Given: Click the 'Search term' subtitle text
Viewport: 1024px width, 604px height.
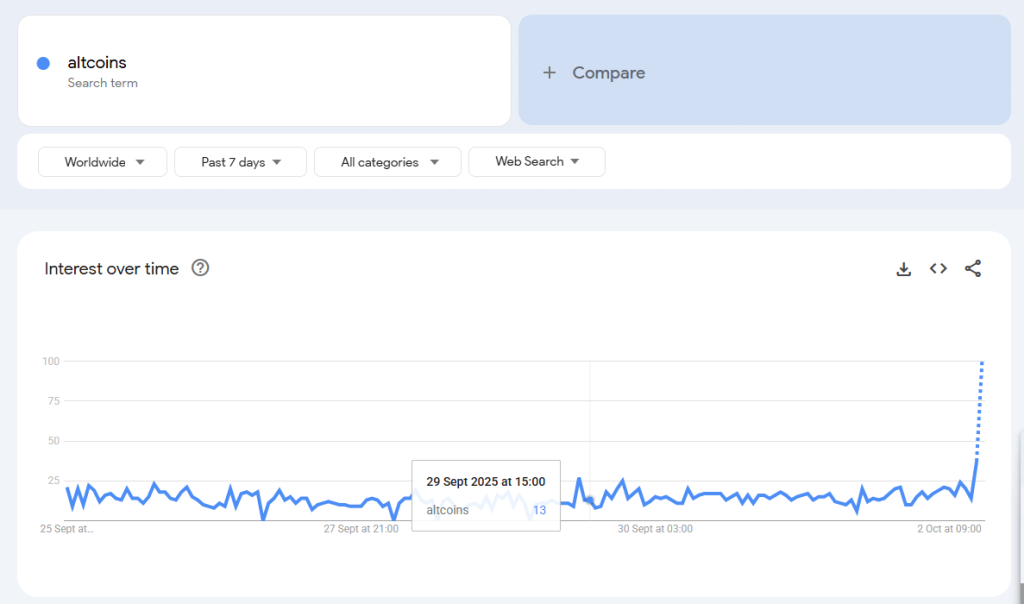Looking at the screenshot, I should (103, 83).
